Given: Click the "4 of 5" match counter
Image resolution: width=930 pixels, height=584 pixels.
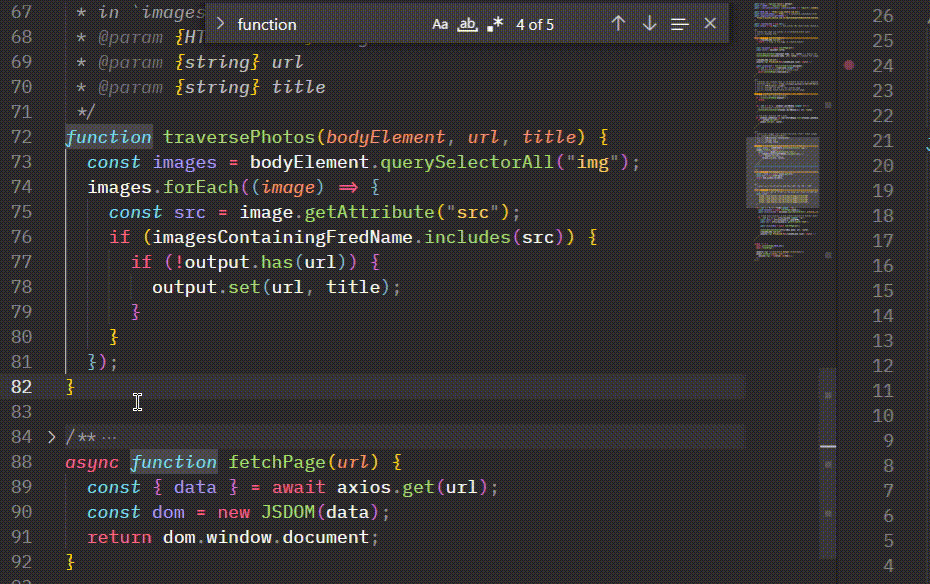Looking at the screenshot, I should point(534,25).
